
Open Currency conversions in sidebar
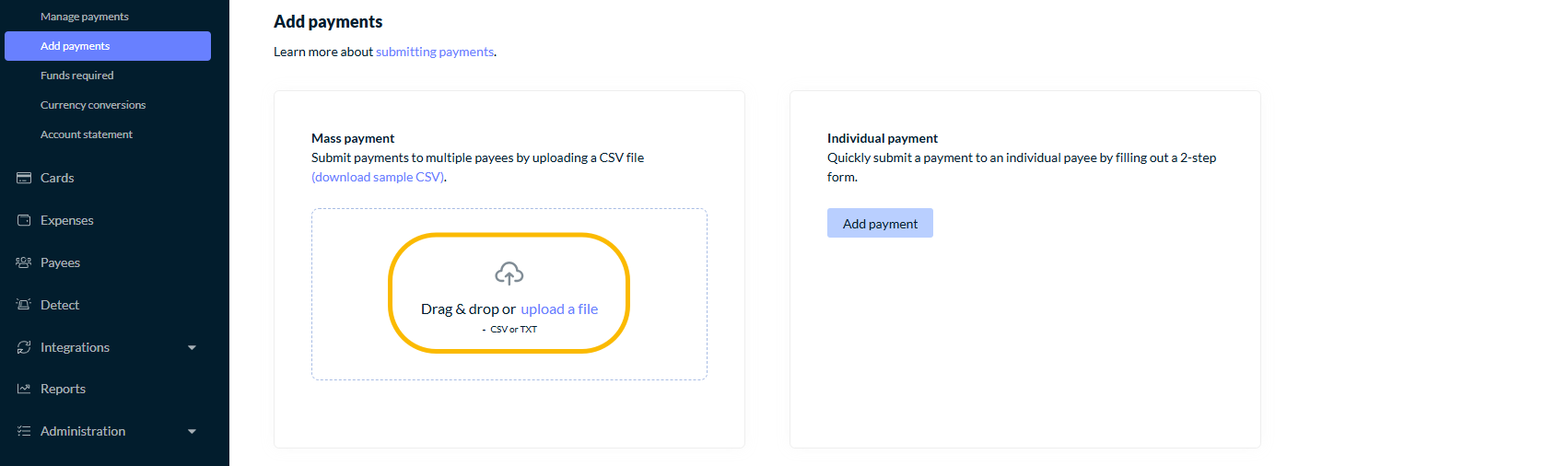click(93, 105)
